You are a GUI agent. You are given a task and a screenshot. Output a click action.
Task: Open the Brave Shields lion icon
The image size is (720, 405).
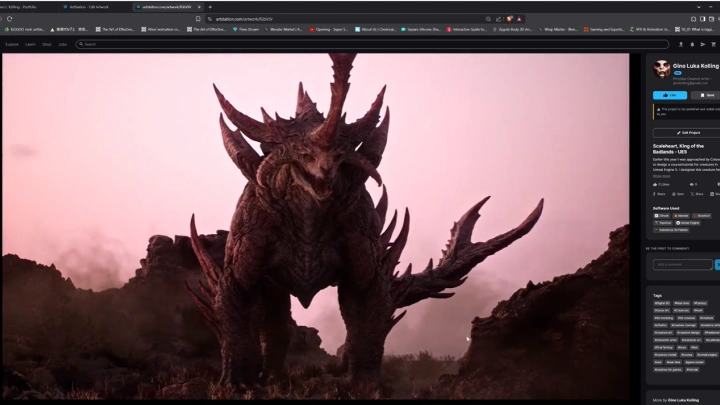click(510, 19)
